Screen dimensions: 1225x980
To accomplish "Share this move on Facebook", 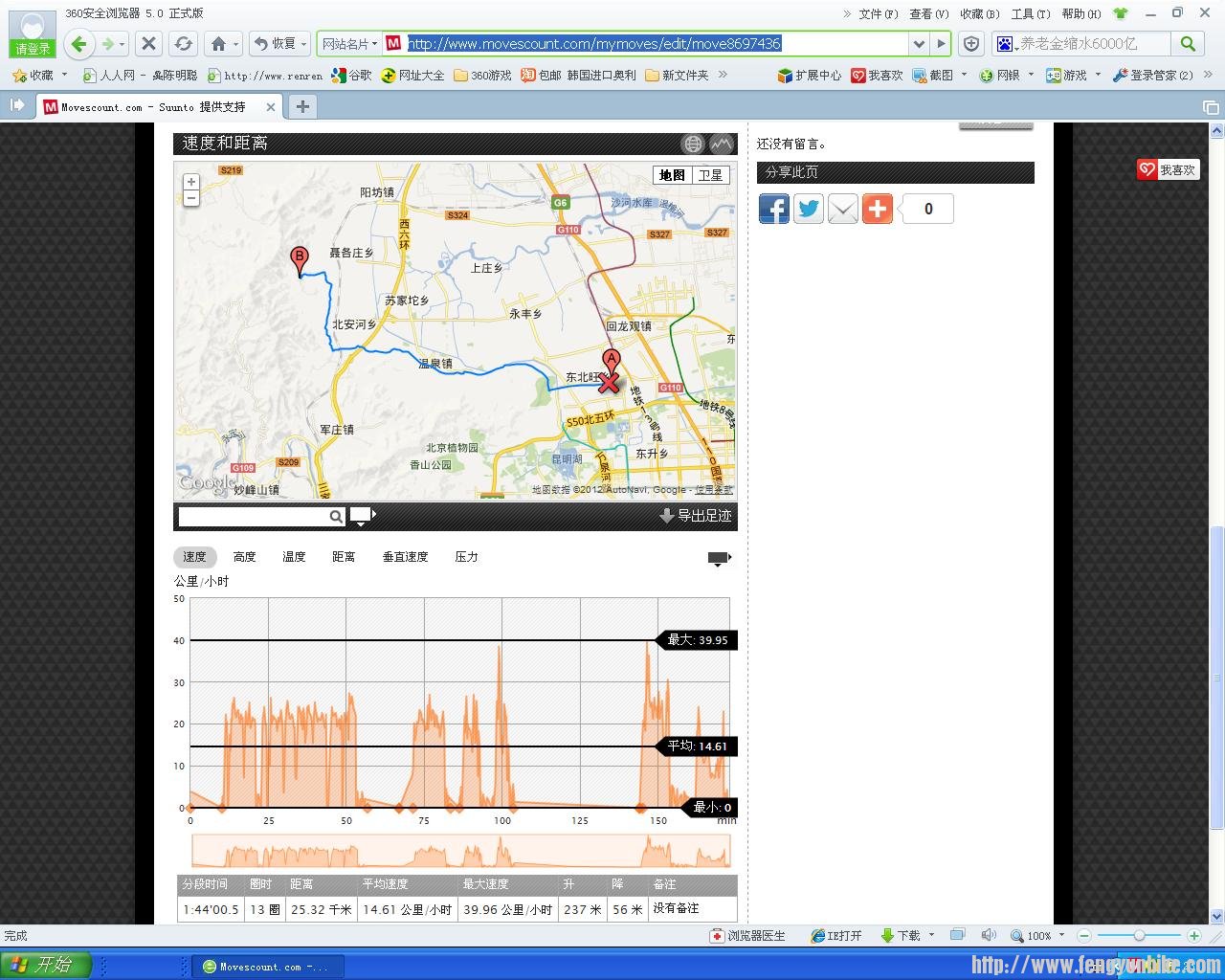I will [x=773, y=209].
